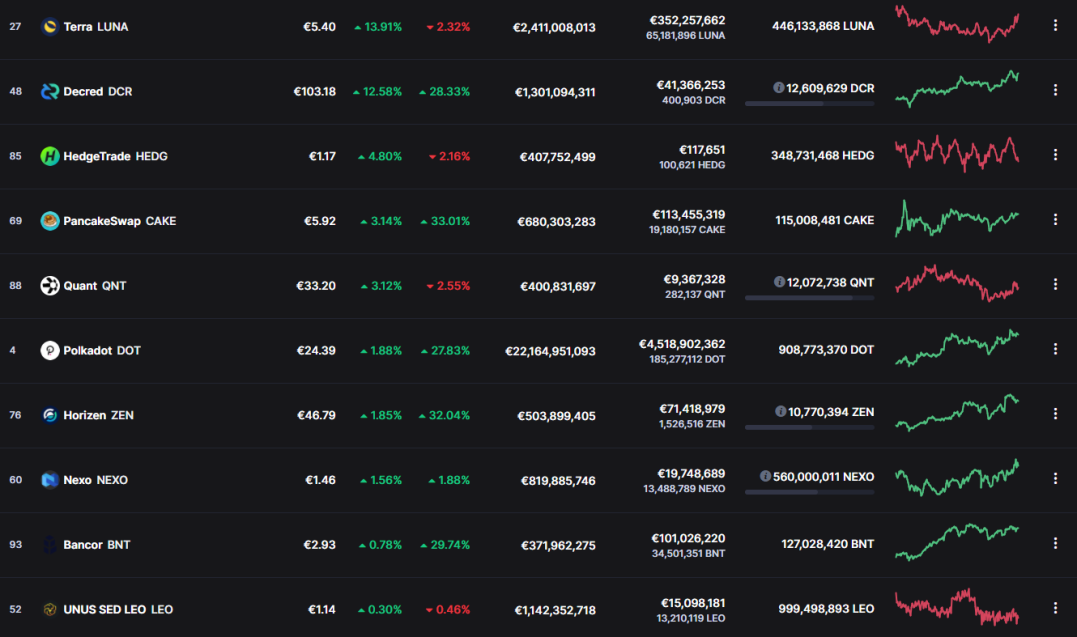Open the HedgeTrade 7-day price chart
Viewport: 1077px width, 637px height.
[x=957, y=154]
